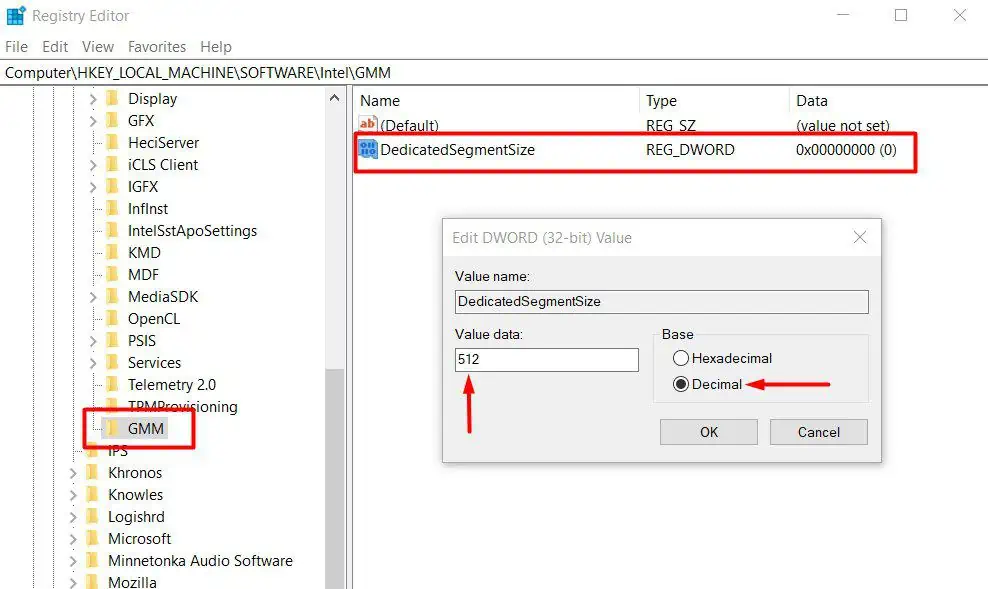This screenshot has height=589, width=988.
Task: Select the Decimal base option
Action: pyautogui.click(x=708, y=384)
